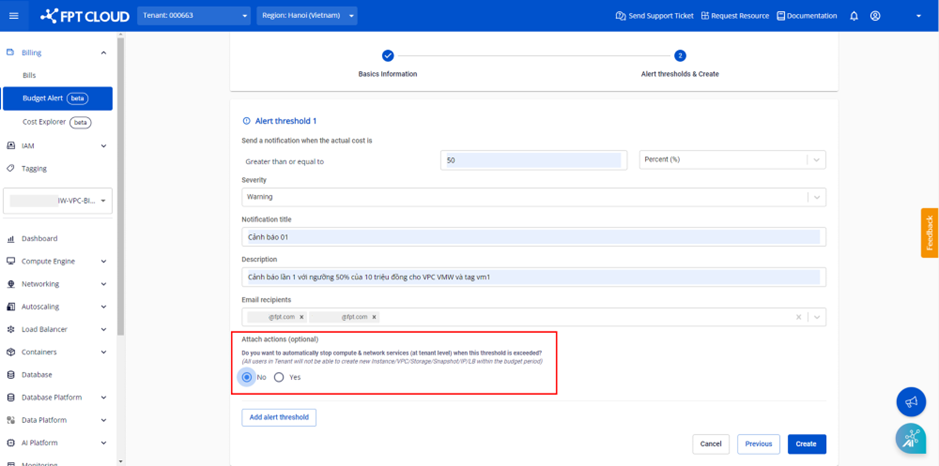Viewport: 939px width, 466px height.
Task: Select the No radio option
Action: [247, 377]
